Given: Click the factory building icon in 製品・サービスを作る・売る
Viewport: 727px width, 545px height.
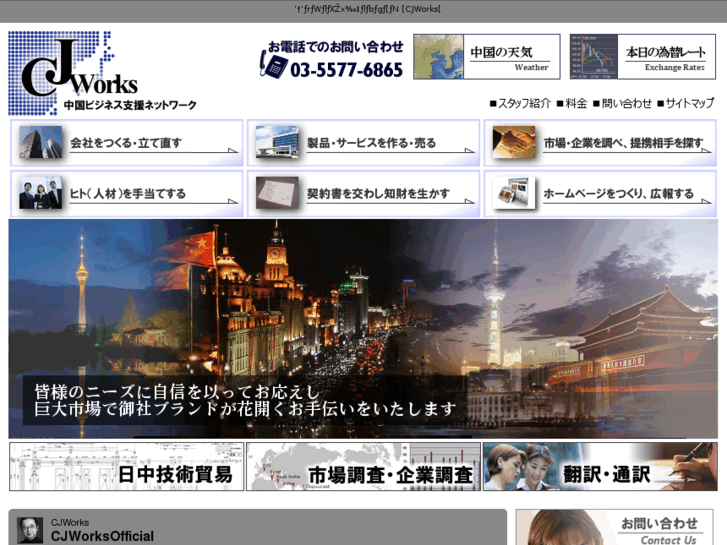Looking at the screenshot, I should 277,142.
